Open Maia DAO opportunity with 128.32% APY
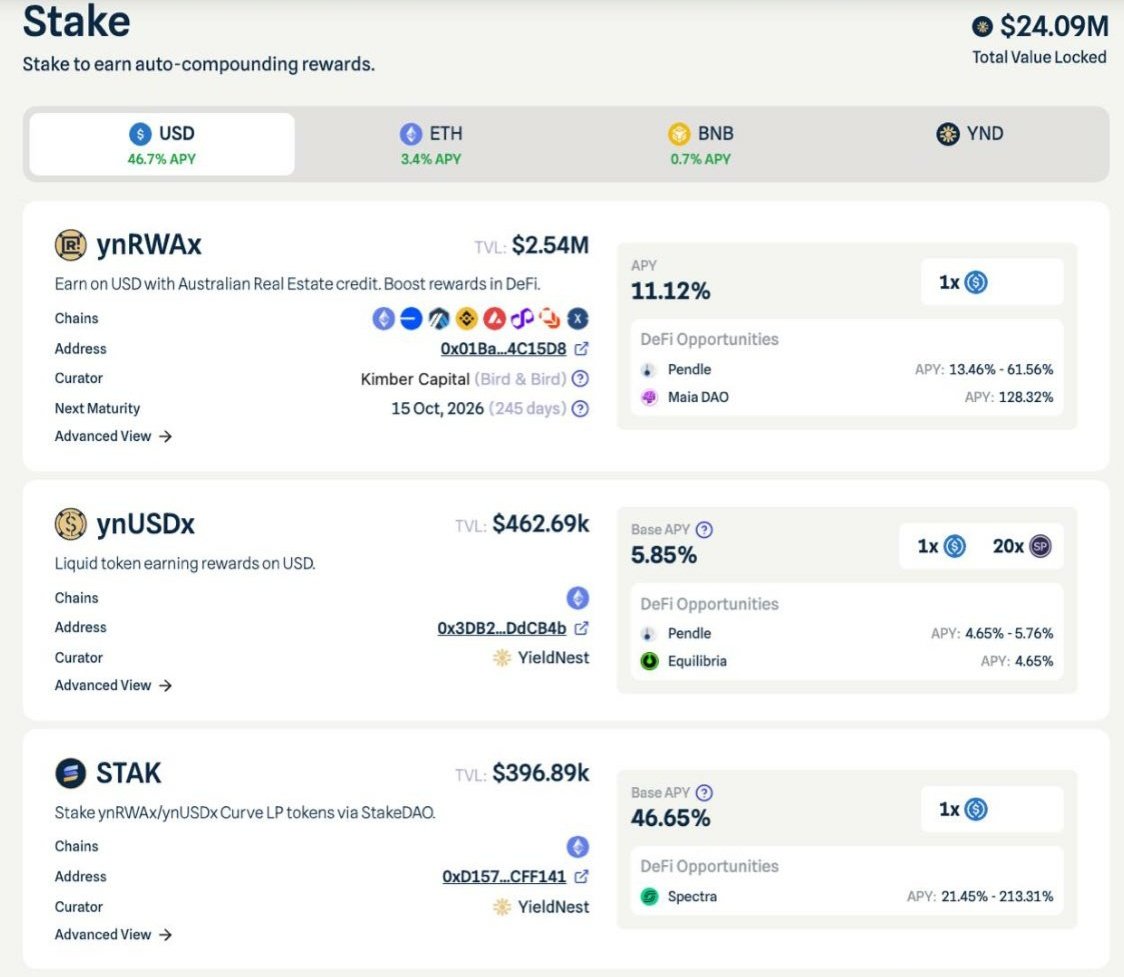Image resolution: width=1124 pixels, height=977 pixels. [x=847, y=397]
